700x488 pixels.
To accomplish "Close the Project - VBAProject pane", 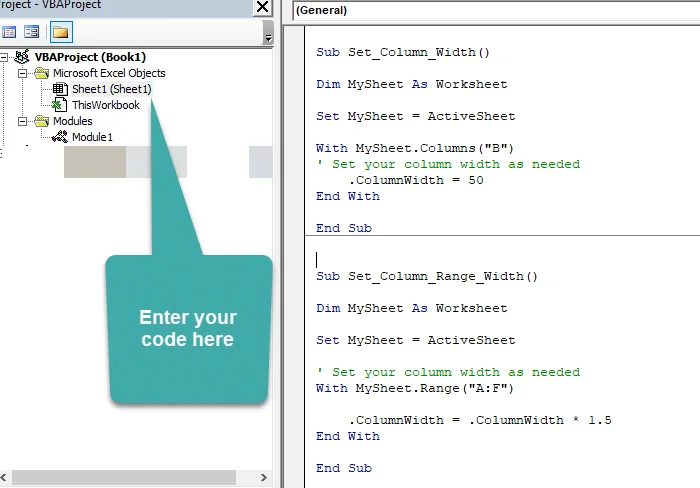I will pos(262,7).
